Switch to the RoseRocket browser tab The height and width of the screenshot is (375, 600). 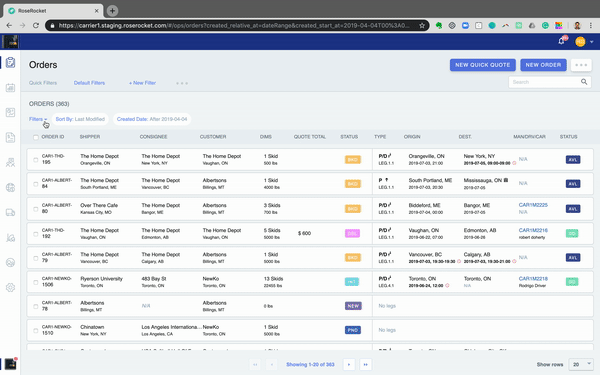pyautogui.click(x=54, y=11)
